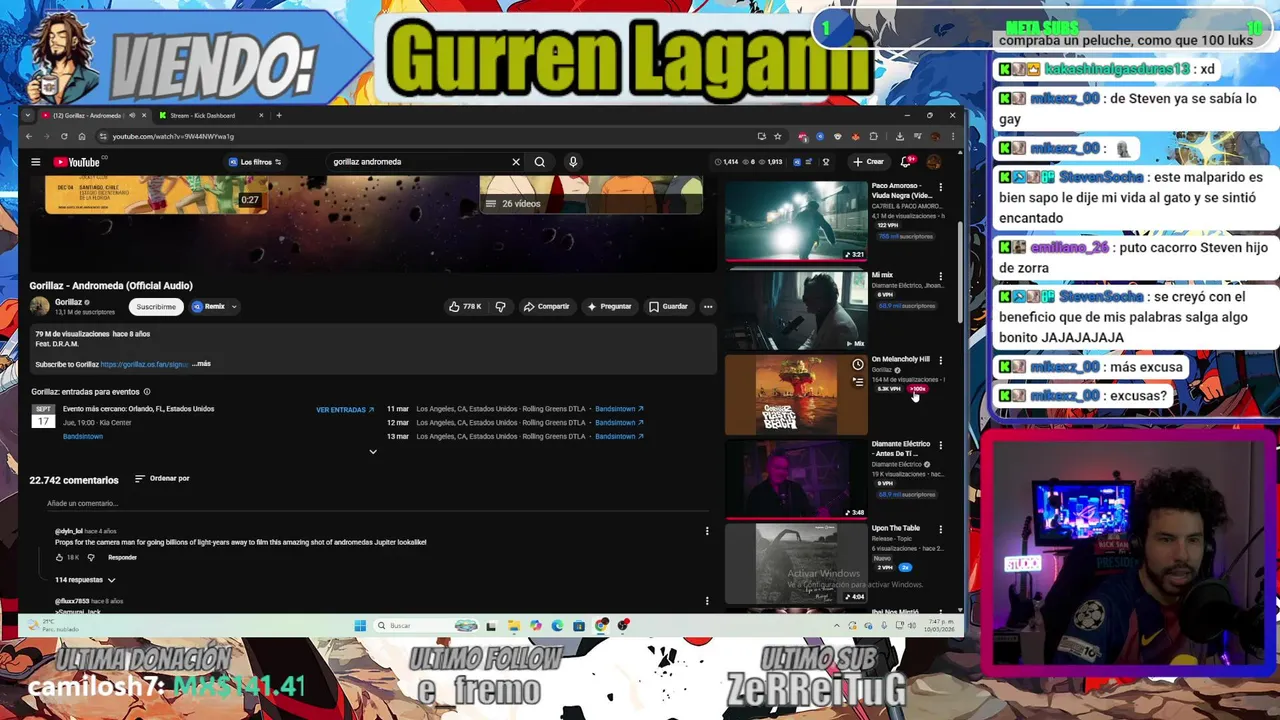Show hidden tray icons chevron
1280x720 pixels.
[837, 626]
